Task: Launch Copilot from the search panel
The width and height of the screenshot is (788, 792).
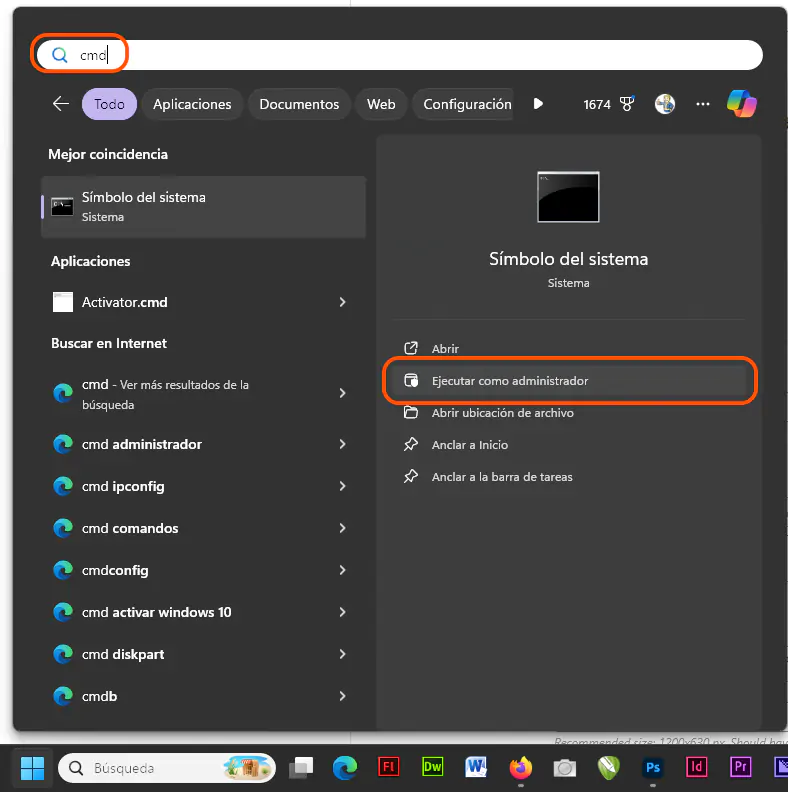Action: [x=742, y=104]
